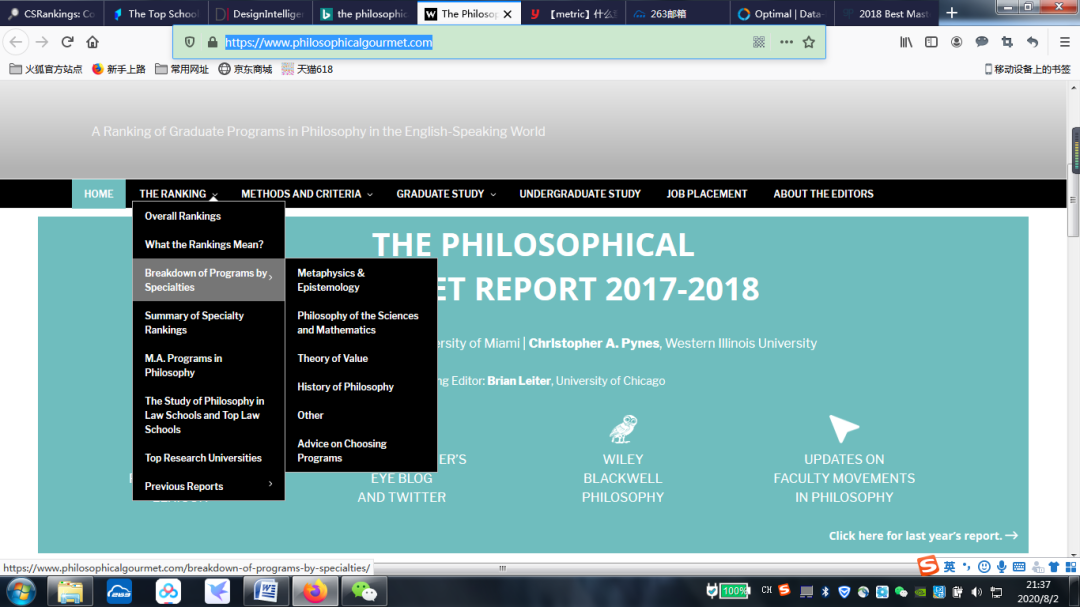Click here for last year's report link
This screenshot has height=607, width=1080.
[x=922, y=536]
